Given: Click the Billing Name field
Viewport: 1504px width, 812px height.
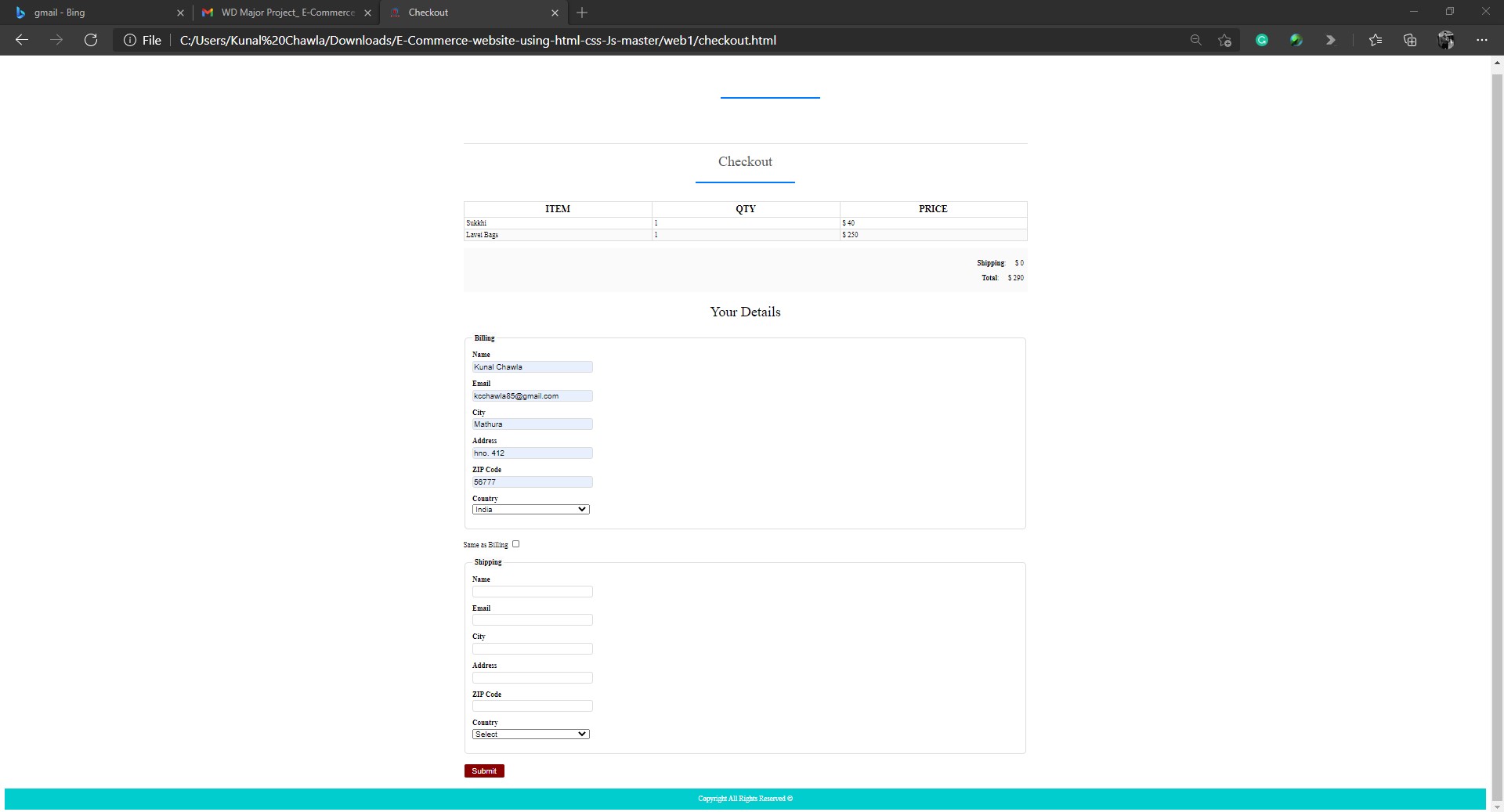Looking at the screenshot, I should (x=532, y=366).
